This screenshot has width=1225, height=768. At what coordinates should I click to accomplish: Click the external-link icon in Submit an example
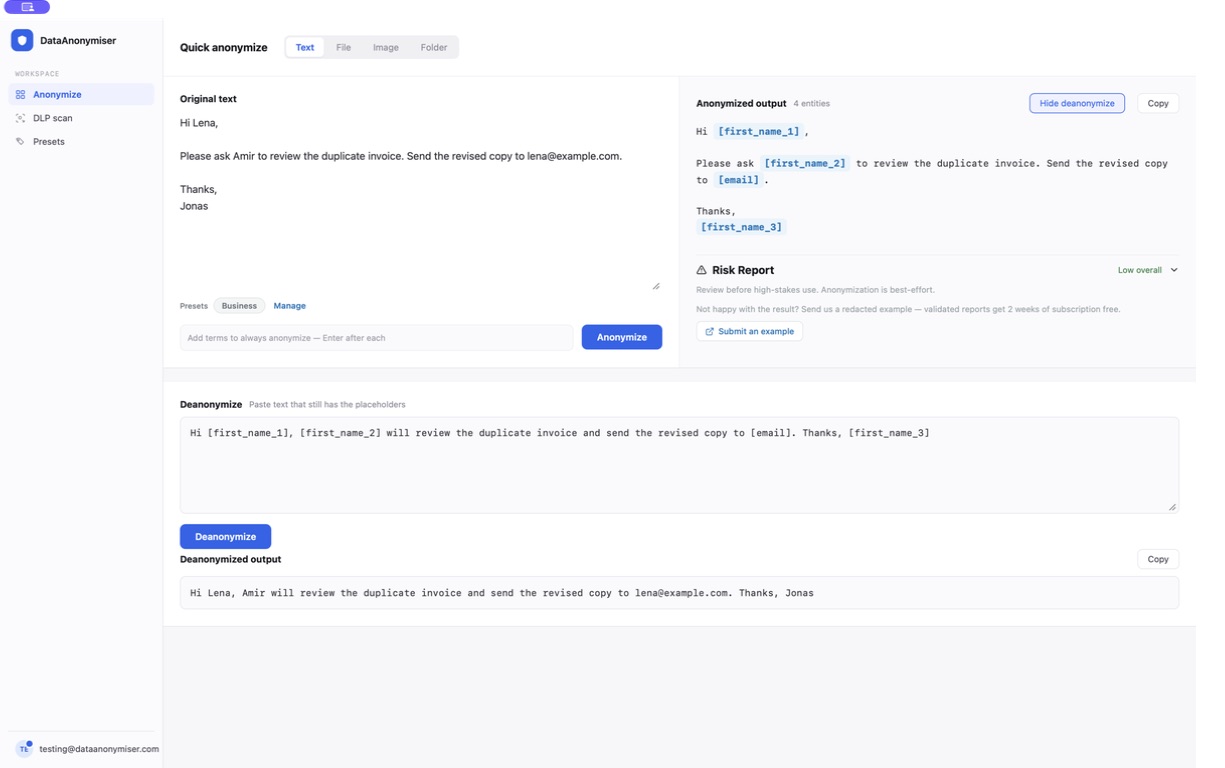(710, 331)
